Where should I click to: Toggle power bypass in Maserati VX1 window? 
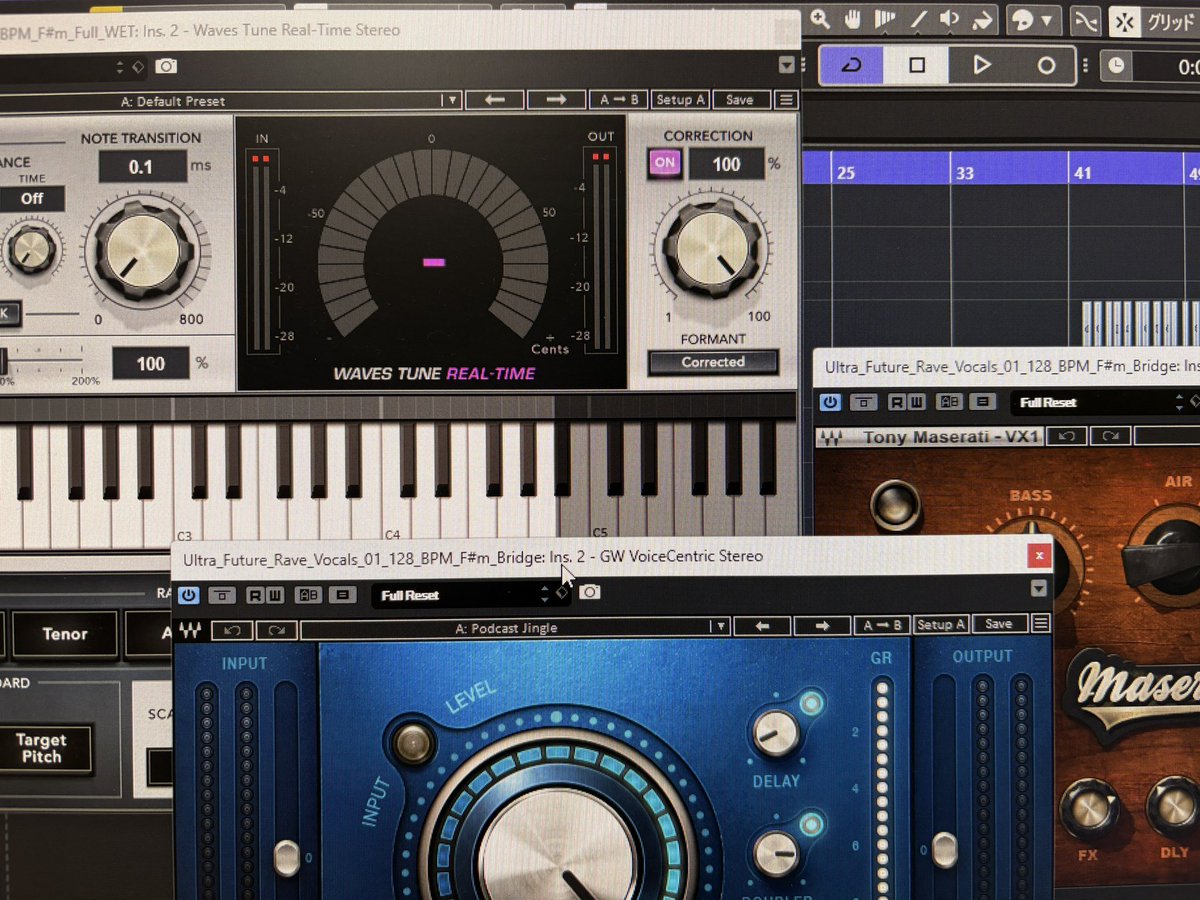830,402
